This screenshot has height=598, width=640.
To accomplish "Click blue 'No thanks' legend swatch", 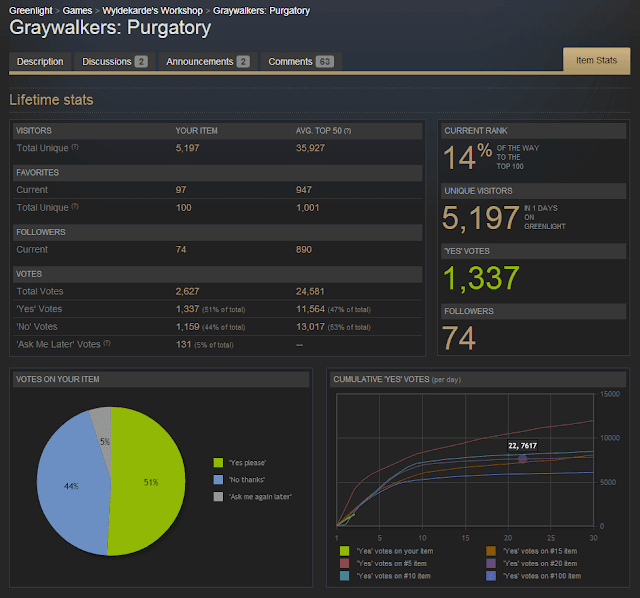I will point(218,480).
